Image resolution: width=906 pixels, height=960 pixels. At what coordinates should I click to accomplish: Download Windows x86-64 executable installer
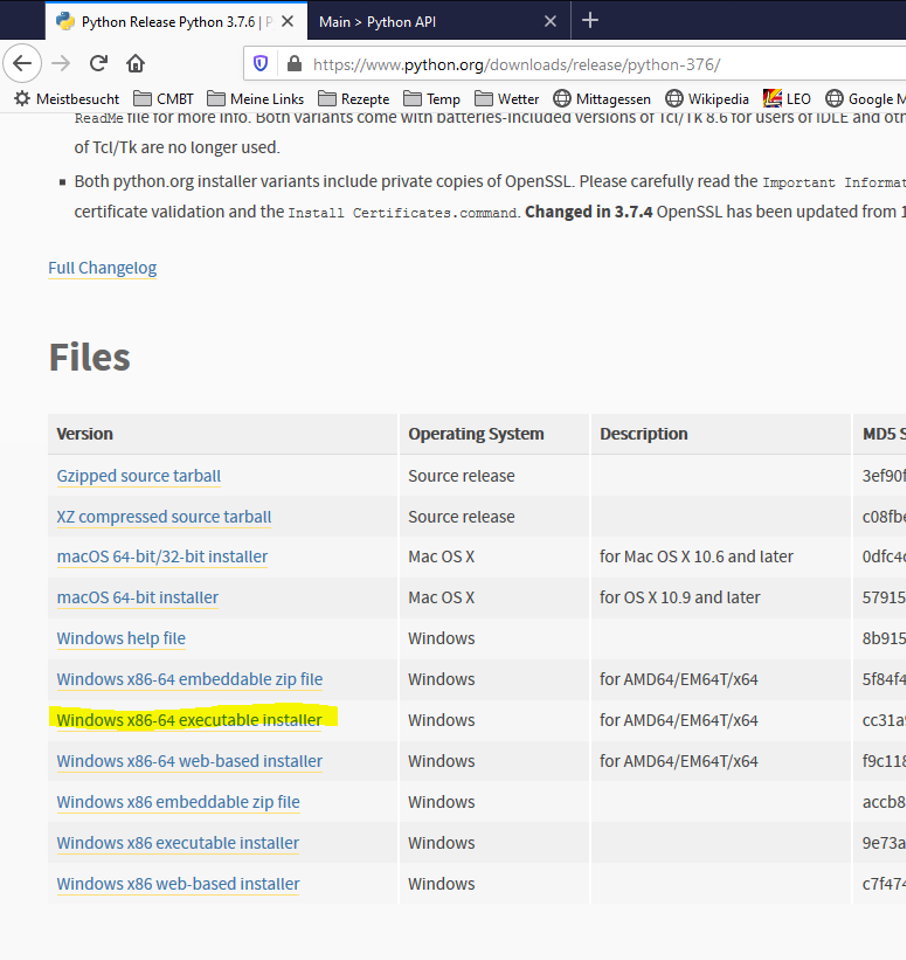coord(189,720)
